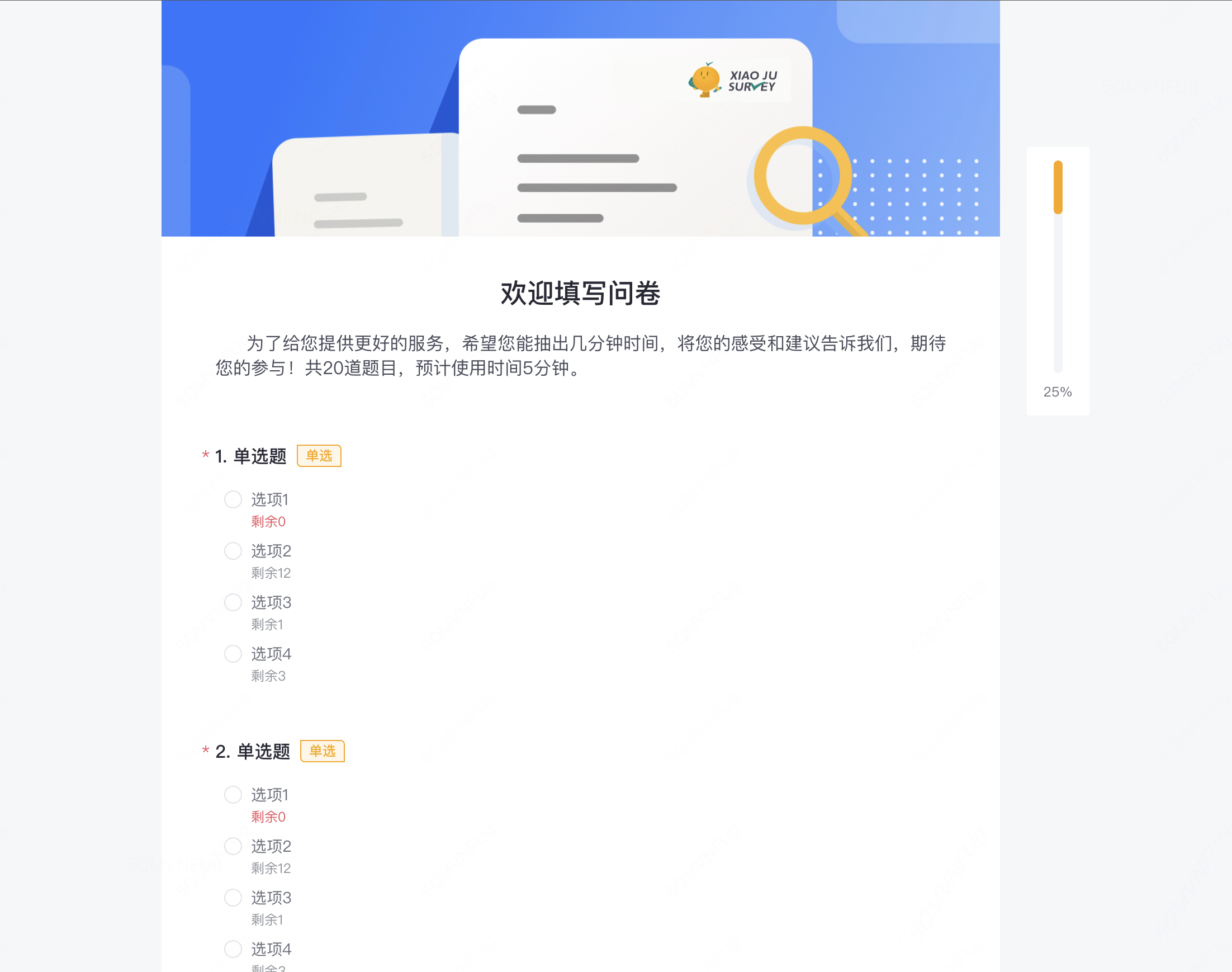The width and height of the screenshot is (1232, 972).
Task: Click the 单选 tag of question 2
Action: (323, 751)
